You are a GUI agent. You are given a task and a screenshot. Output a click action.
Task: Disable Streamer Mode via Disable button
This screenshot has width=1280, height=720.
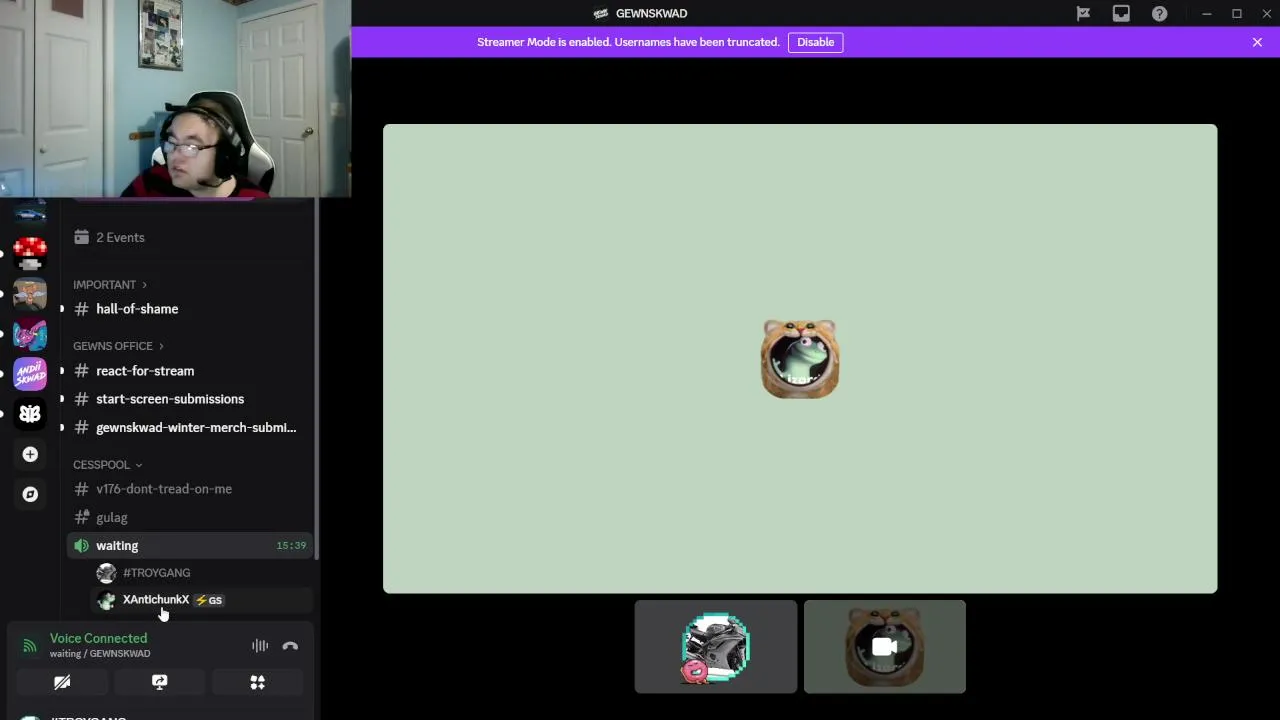click(x=815, y=42)
